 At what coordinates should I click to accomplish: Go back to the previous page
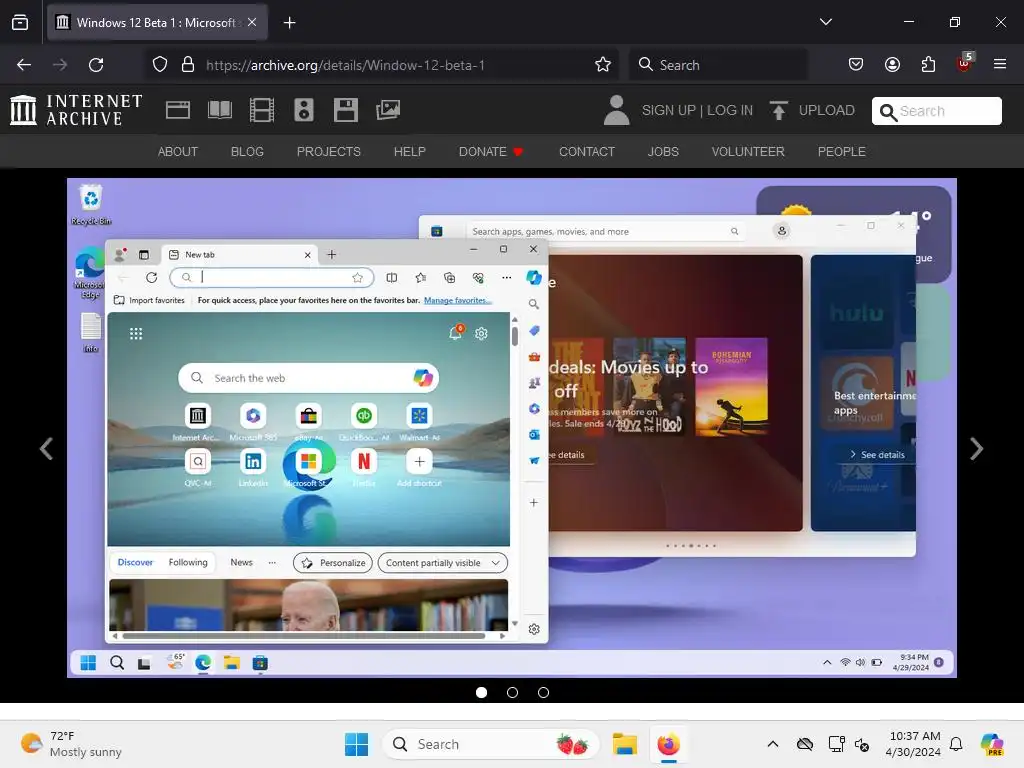tap(24, 65)
